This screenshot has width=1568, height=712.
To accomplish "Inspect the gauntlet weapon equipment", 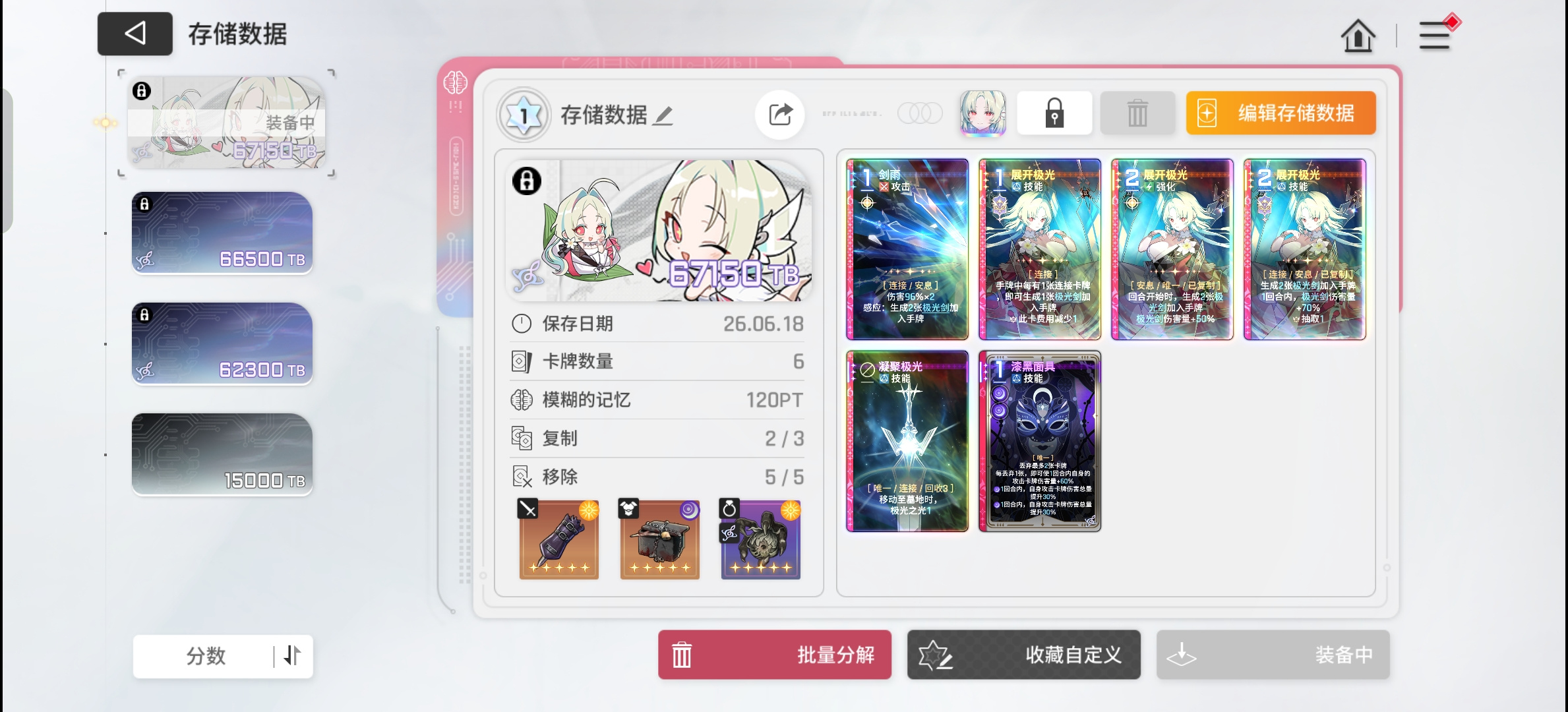I will [x=559, y=539].
